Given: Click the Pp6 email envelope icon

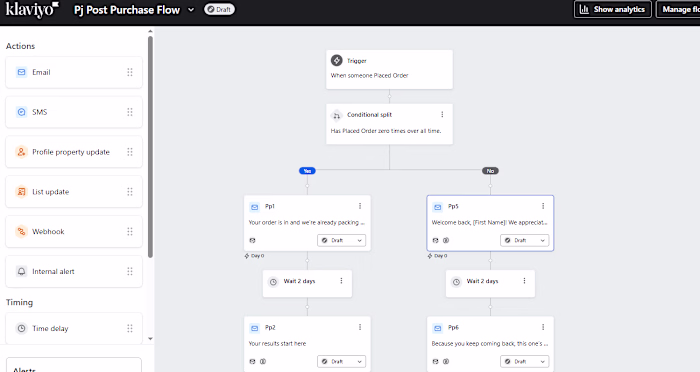Looking at the screenshot, I should tap(438, 328).
